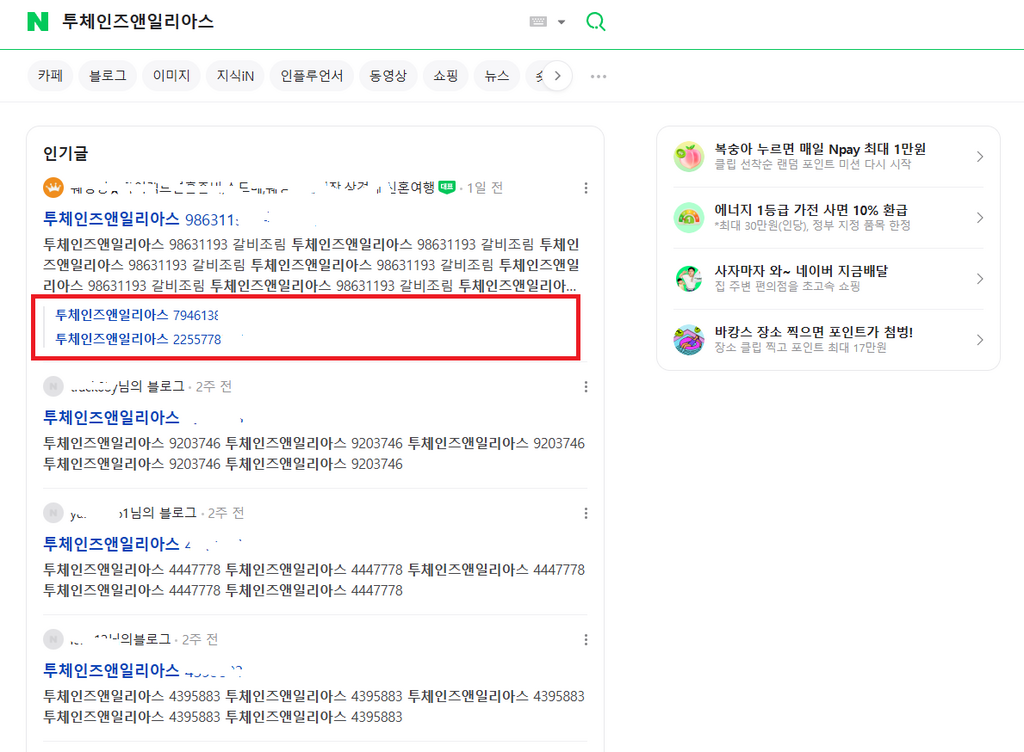The width and height of the screenshot is (1024, 752).
Task: Click the crown influencer profile icon
Action: pyautogui.click(x=54, y=188)
